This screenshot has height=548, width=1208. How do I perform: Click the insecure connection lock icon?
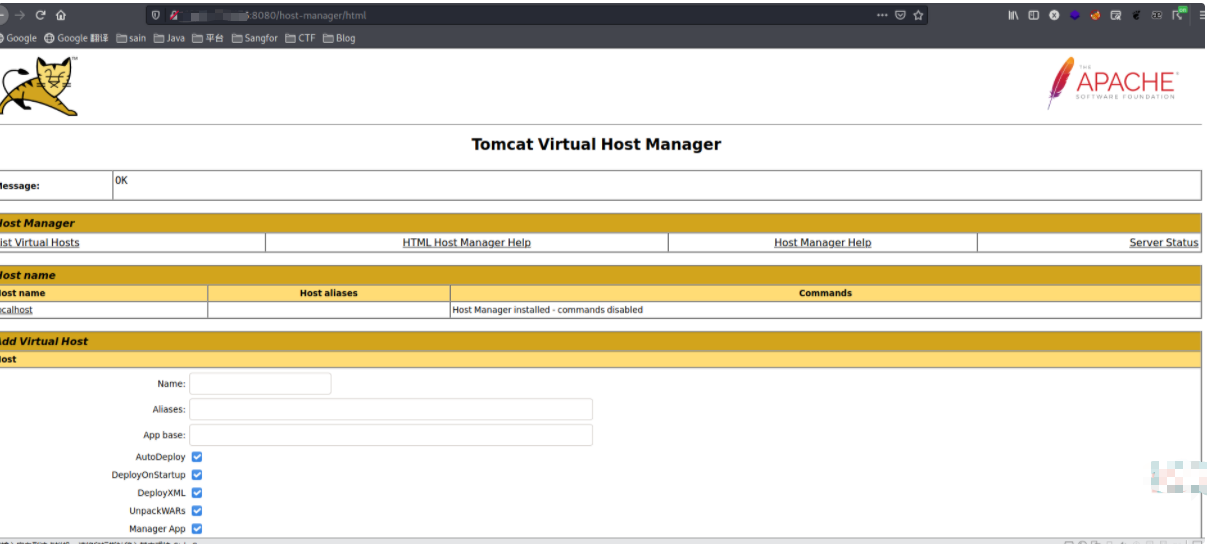pyautogui.click(x=174, y=15)
